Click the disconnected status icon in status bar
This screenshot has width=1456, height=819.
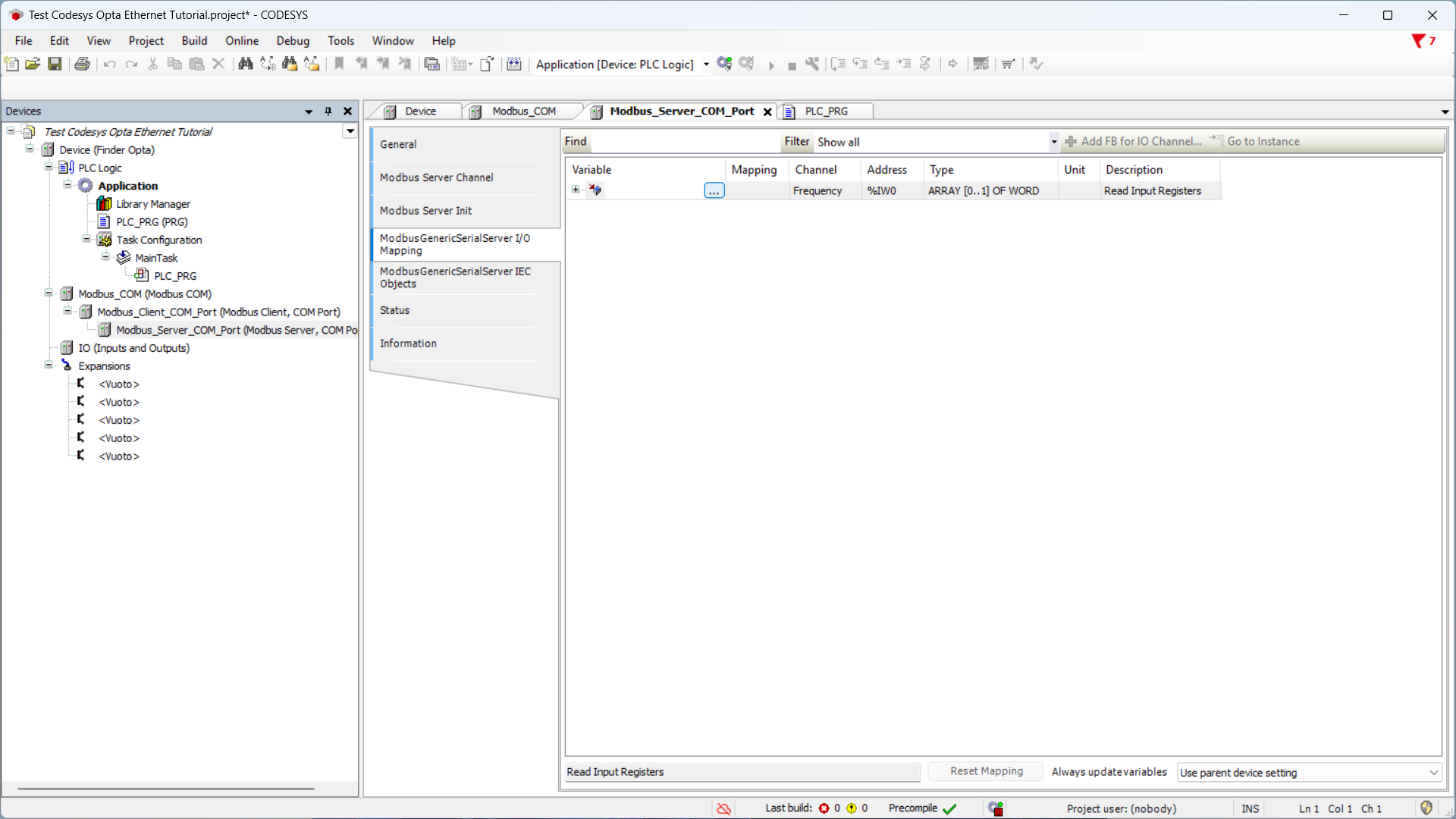click(723, 809)
